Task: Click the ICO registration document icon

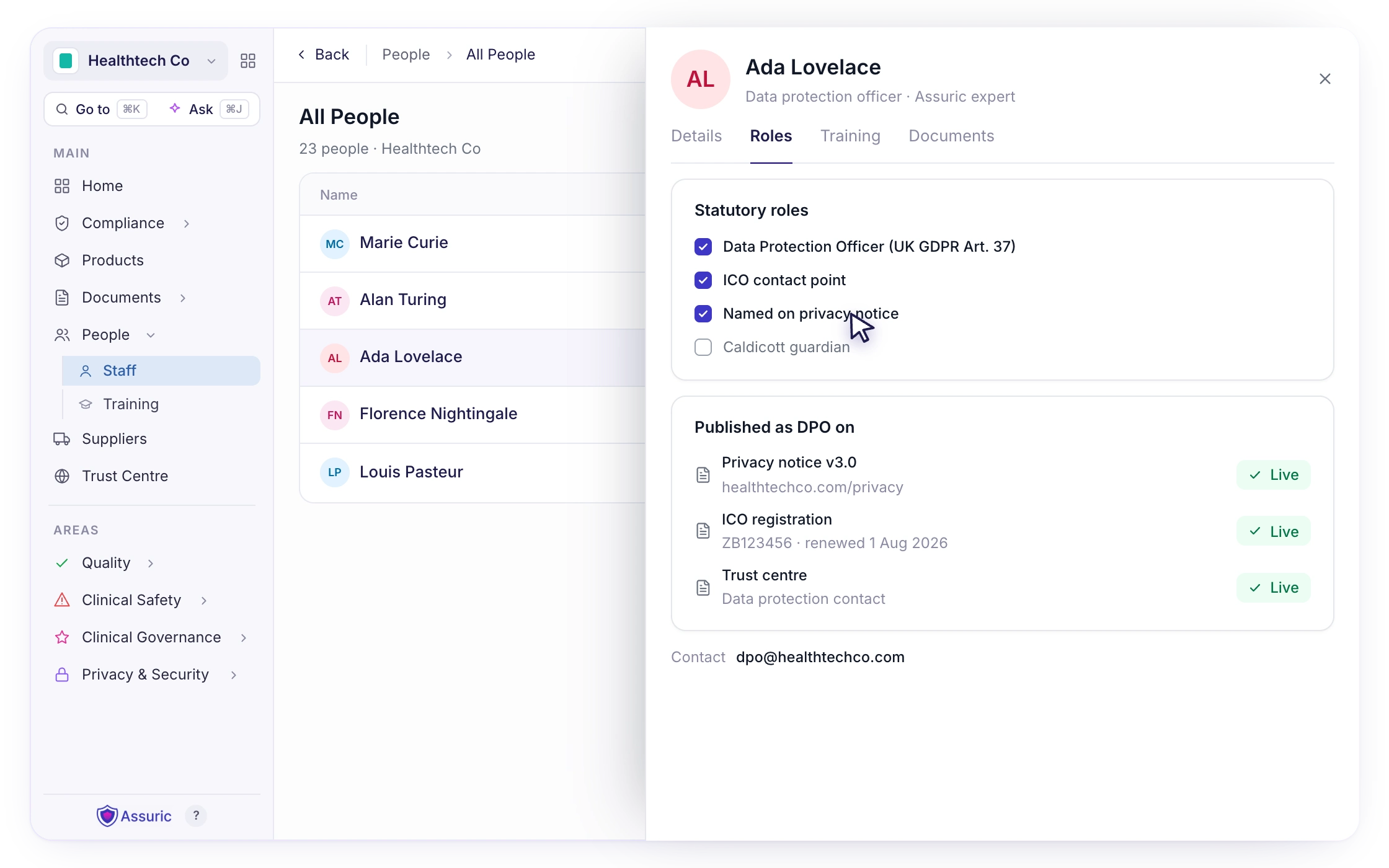Action: [703, 531]
